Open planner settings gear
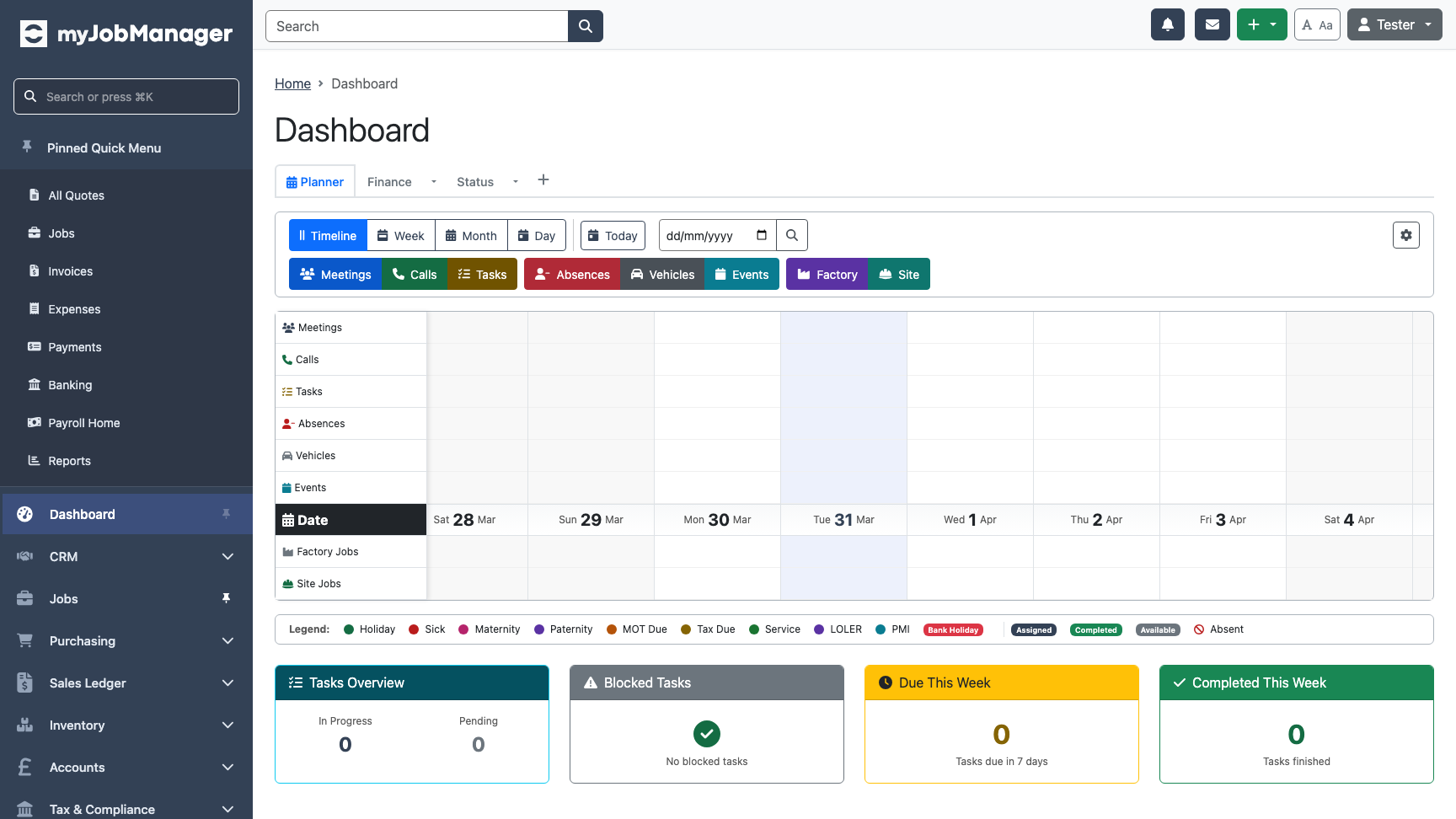Image resolution: width=1456 pixels, height=819 pixels. click(1406, 235)
